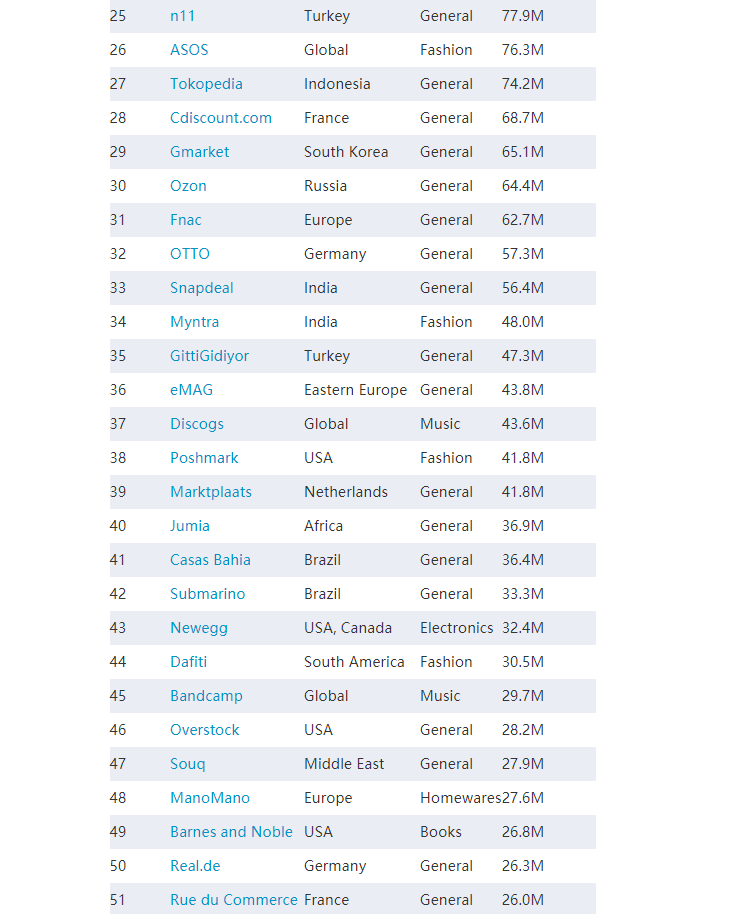Visit the Cdiscount.com link
Viewport: 736px width, 914px height.
tap(221, 118)
